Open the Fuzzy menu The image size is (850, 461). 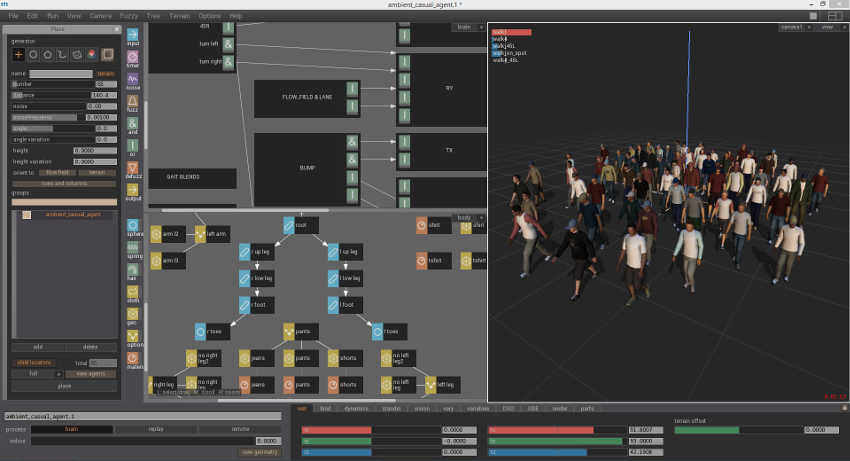(x=128, y=16)
